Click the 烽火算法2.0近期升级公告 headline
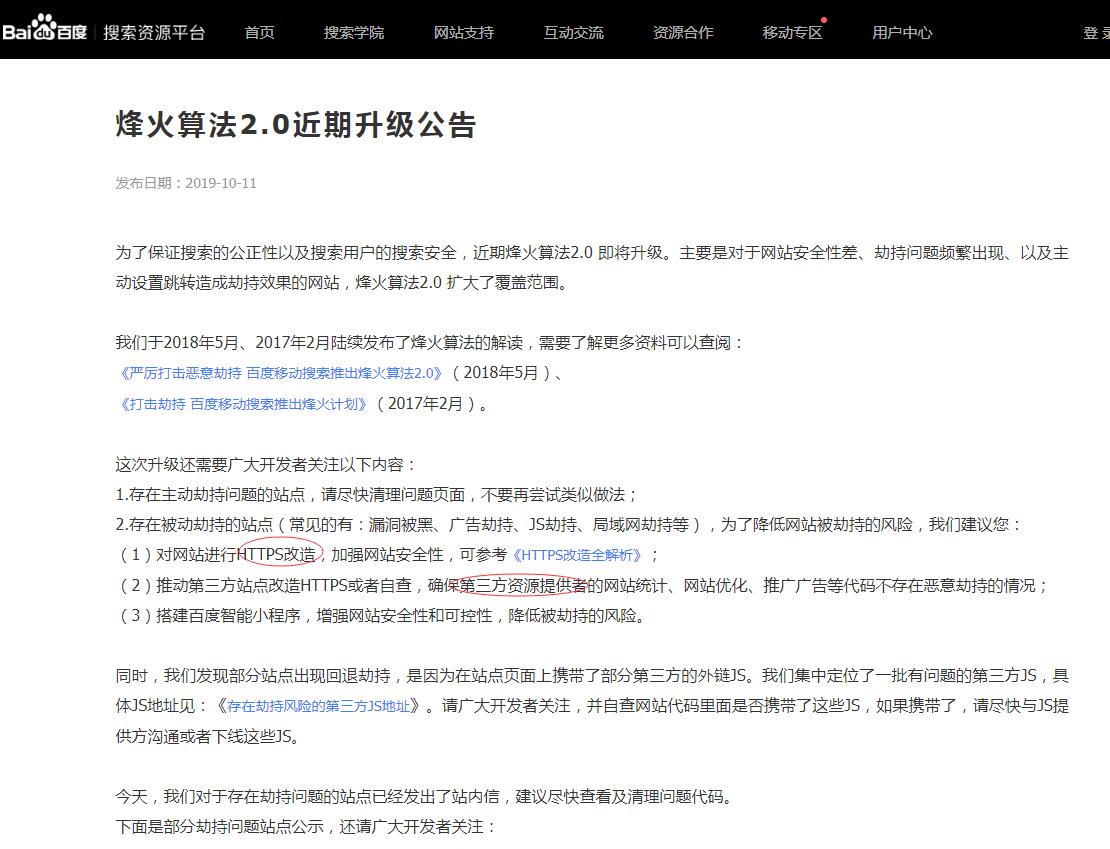The image size is (1110, 849). 296,125
